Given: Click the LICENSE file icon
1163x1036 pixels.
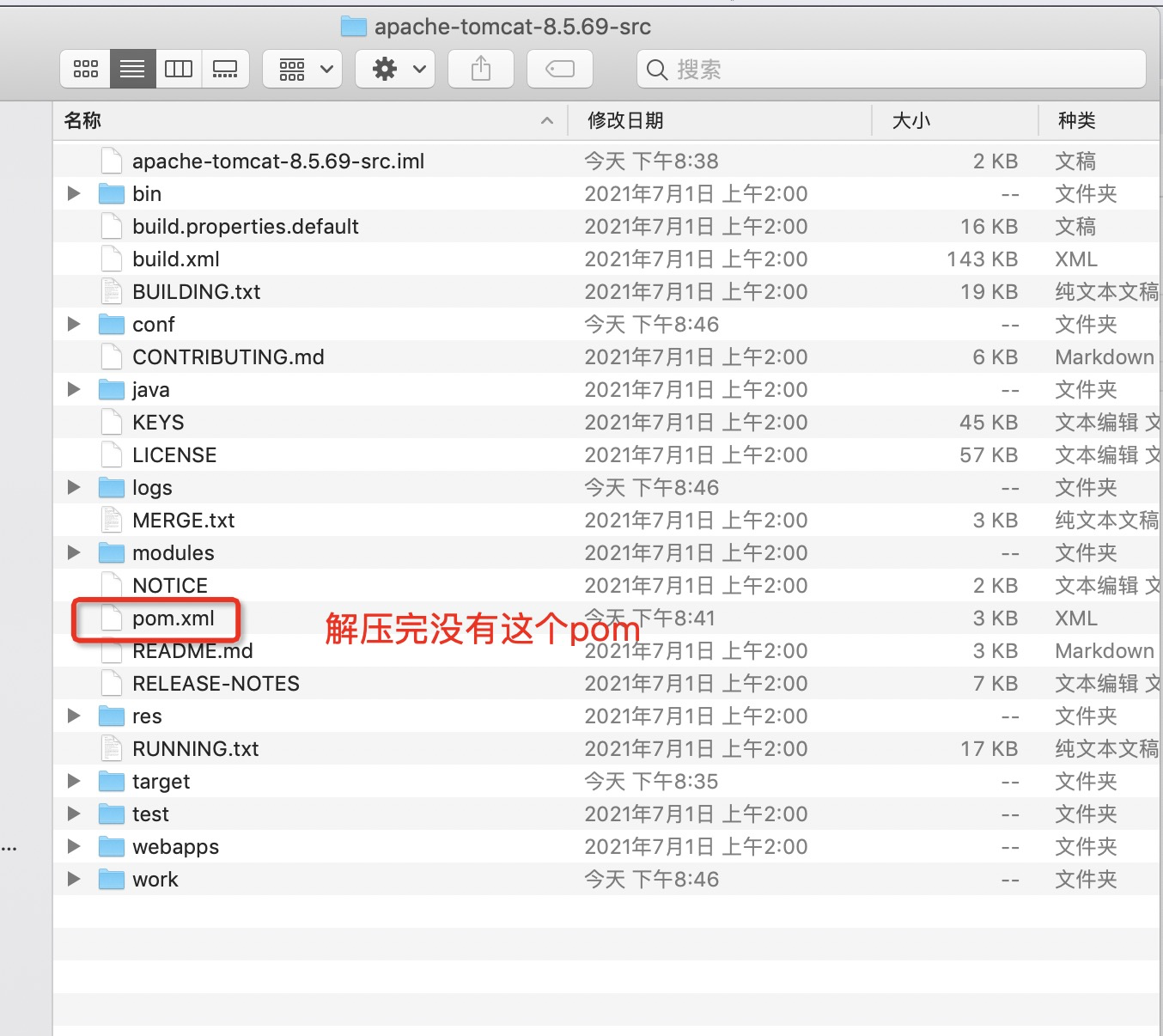Looking at the screenshot, I should (112, 454).
